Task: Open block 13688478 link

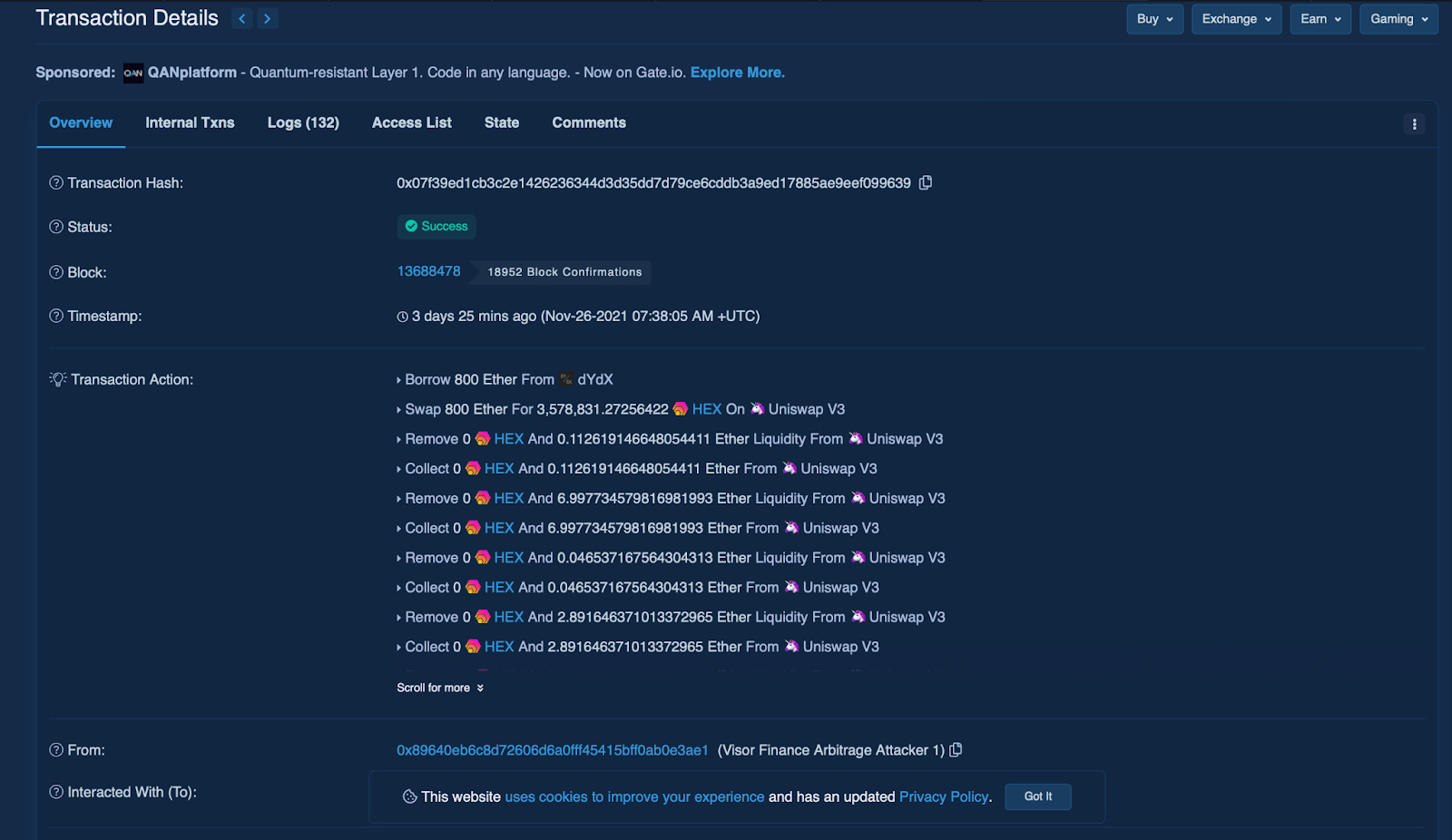Action: pos(428,271)
